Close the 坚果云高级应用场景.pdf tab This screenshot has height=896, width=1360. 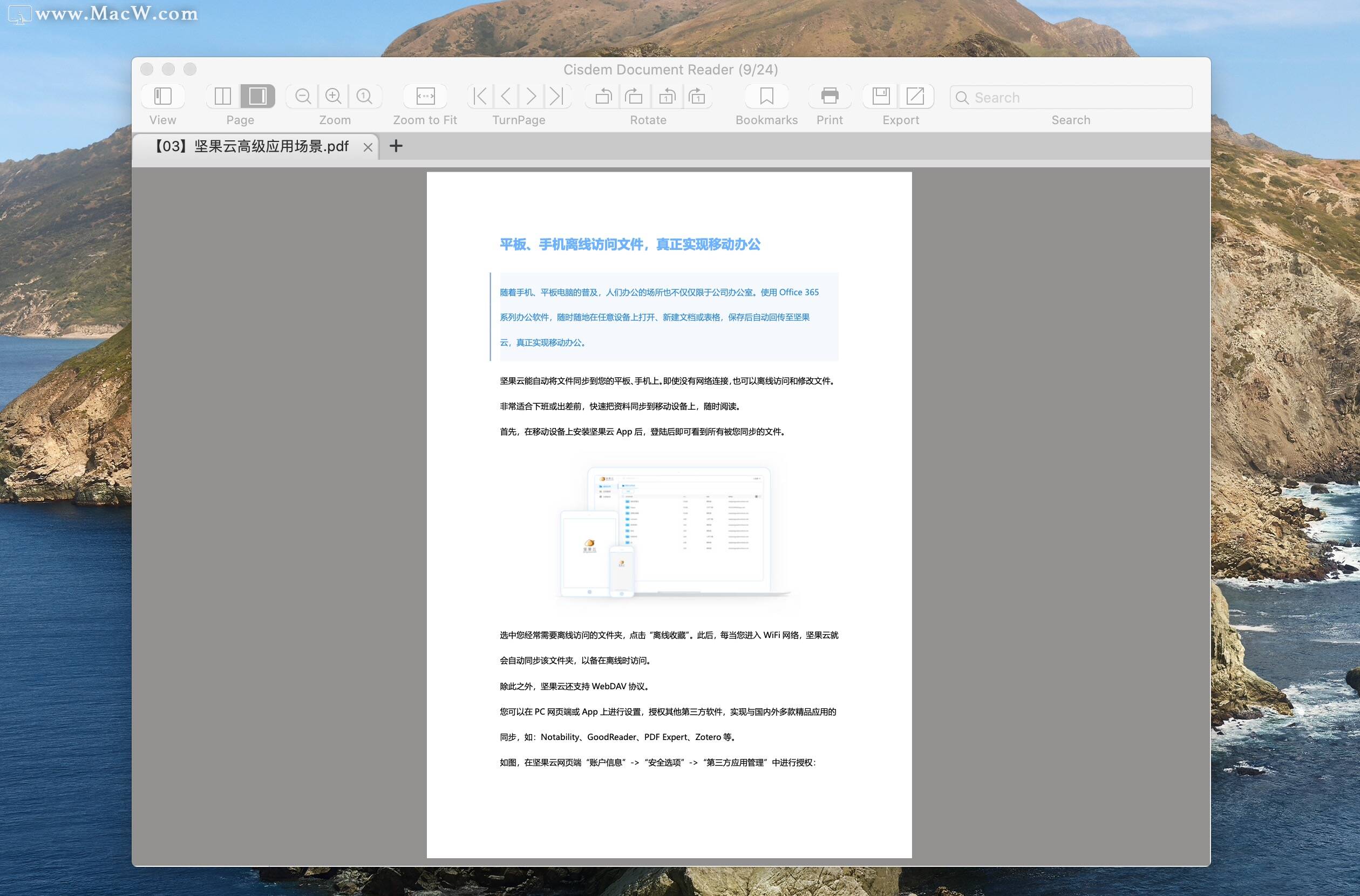click(x=368, y=147)
